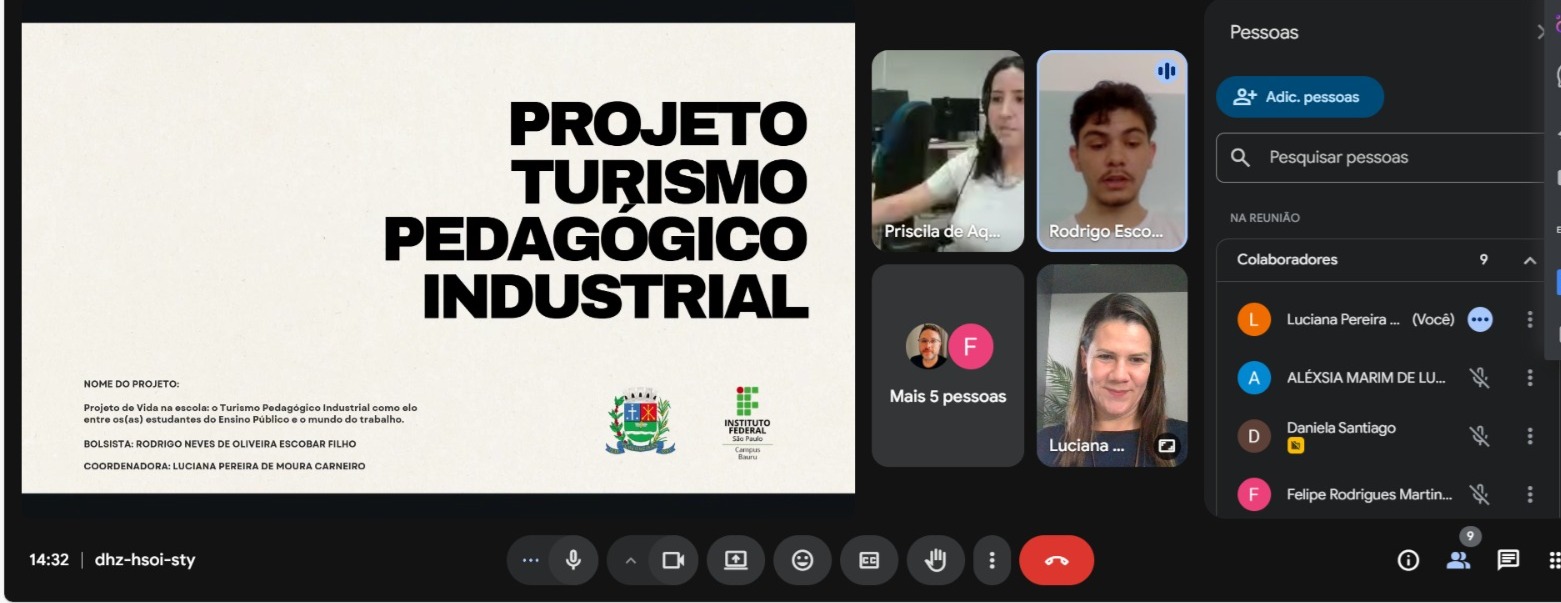
Task: Click the present screen icon
Action: pos(736,560)
